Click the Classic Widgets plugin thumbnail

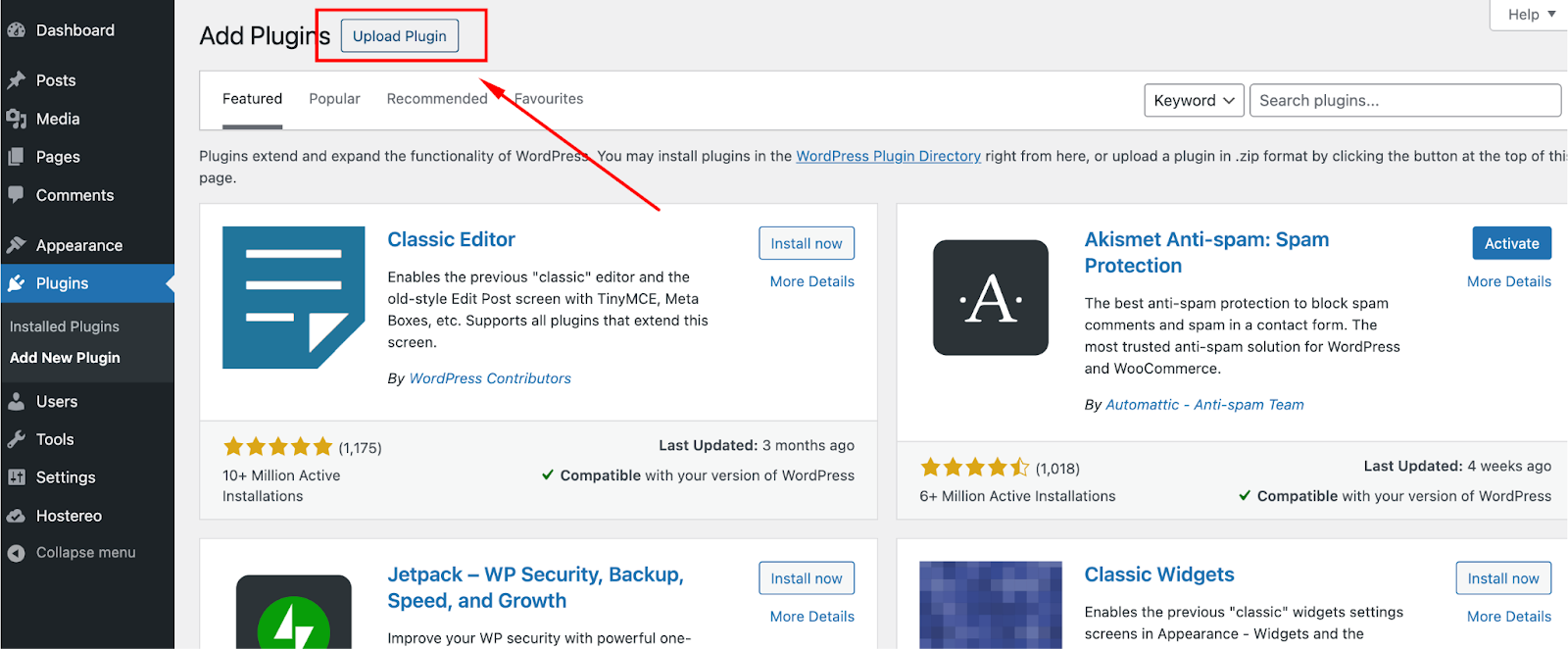pos(991,605)
